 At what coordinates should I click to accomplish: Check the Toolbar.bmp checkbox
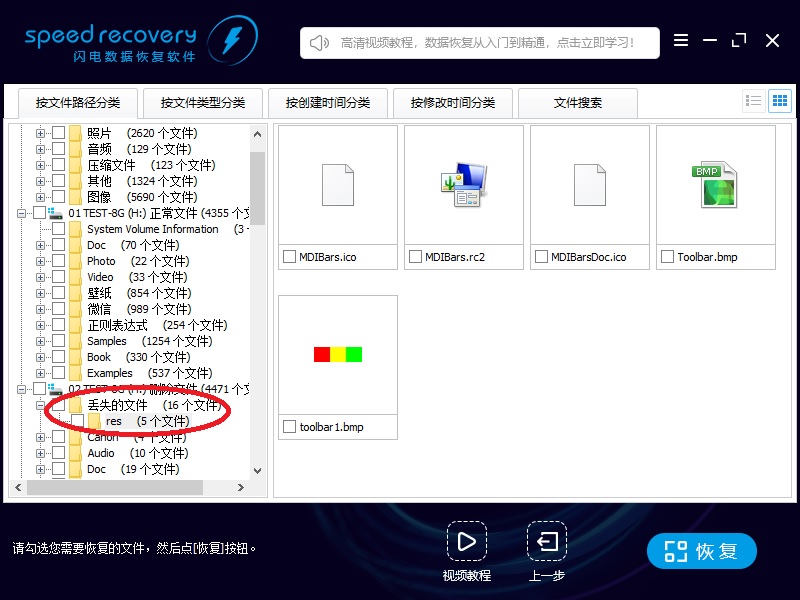[667, 257]
